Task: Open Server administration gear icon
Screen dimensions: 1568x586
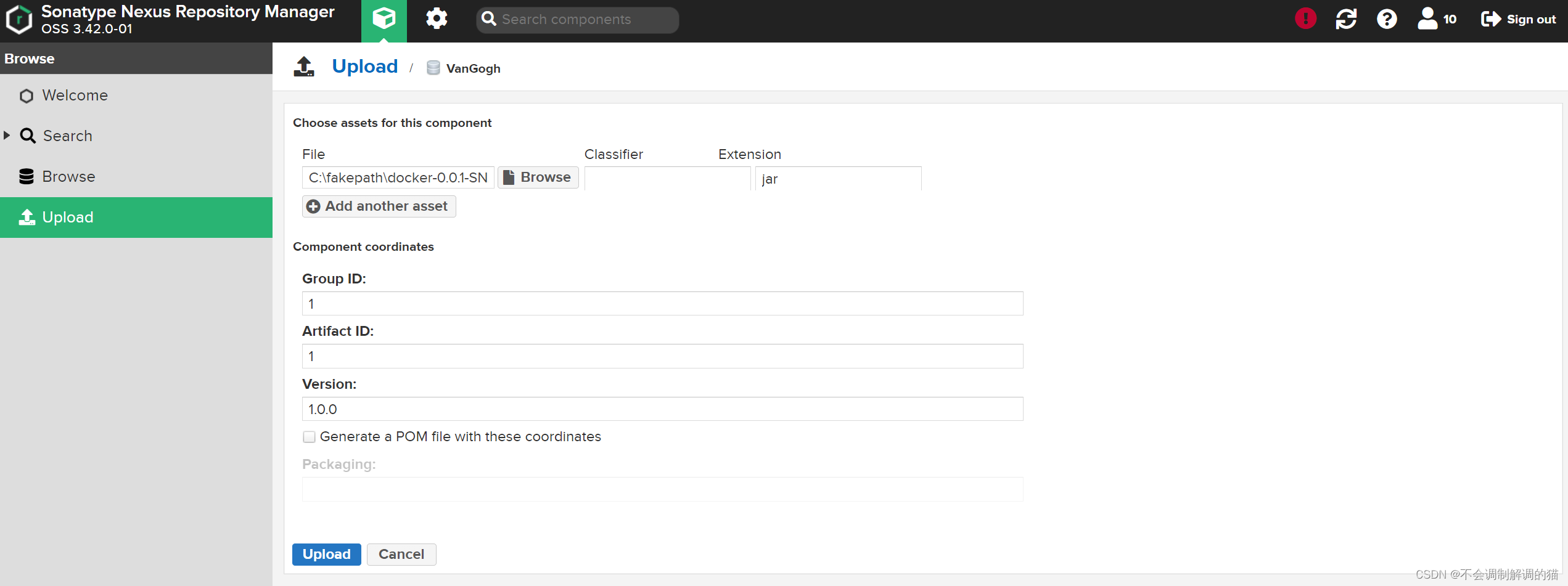Action: click(x=437, y=18)
